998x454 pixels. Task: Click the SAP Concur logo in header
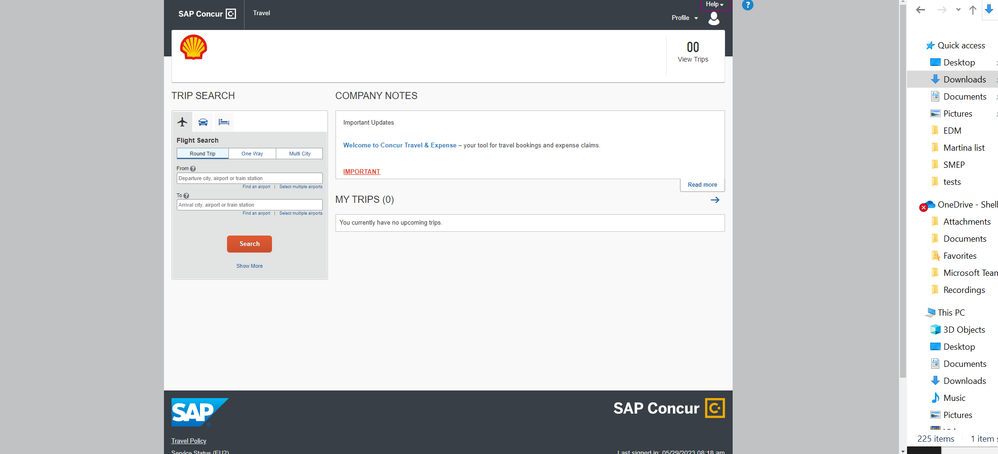[x=207, y=13]
